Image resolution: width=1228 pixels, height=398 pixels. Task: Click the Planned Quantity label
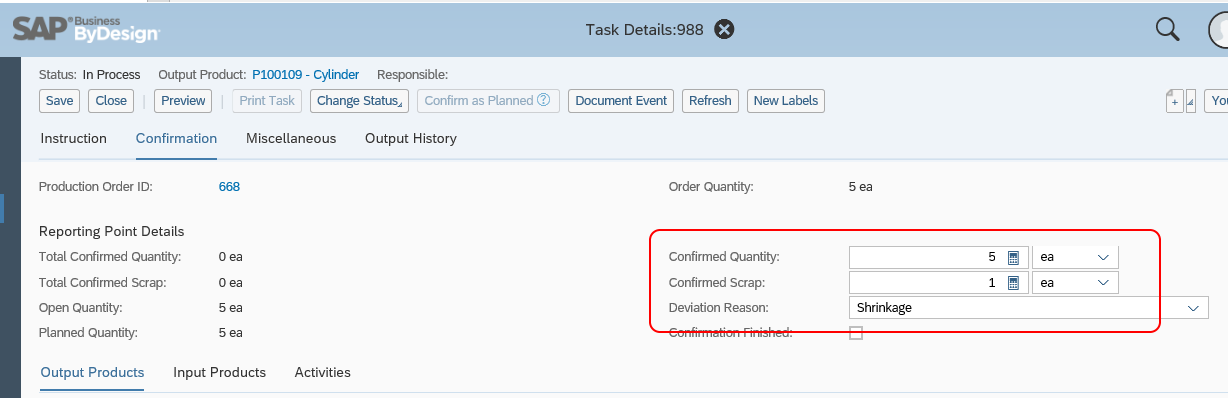pos(88,332)
